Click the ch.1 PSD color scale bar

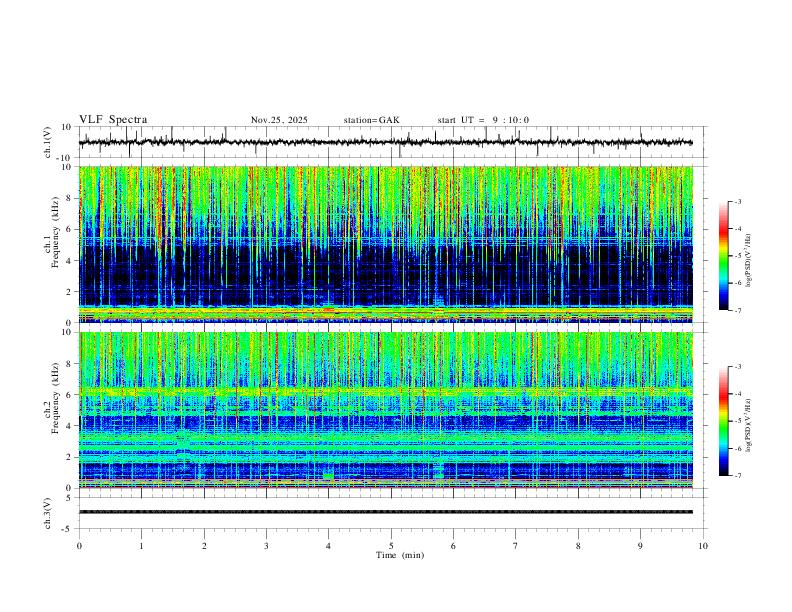tap(724, 256)
